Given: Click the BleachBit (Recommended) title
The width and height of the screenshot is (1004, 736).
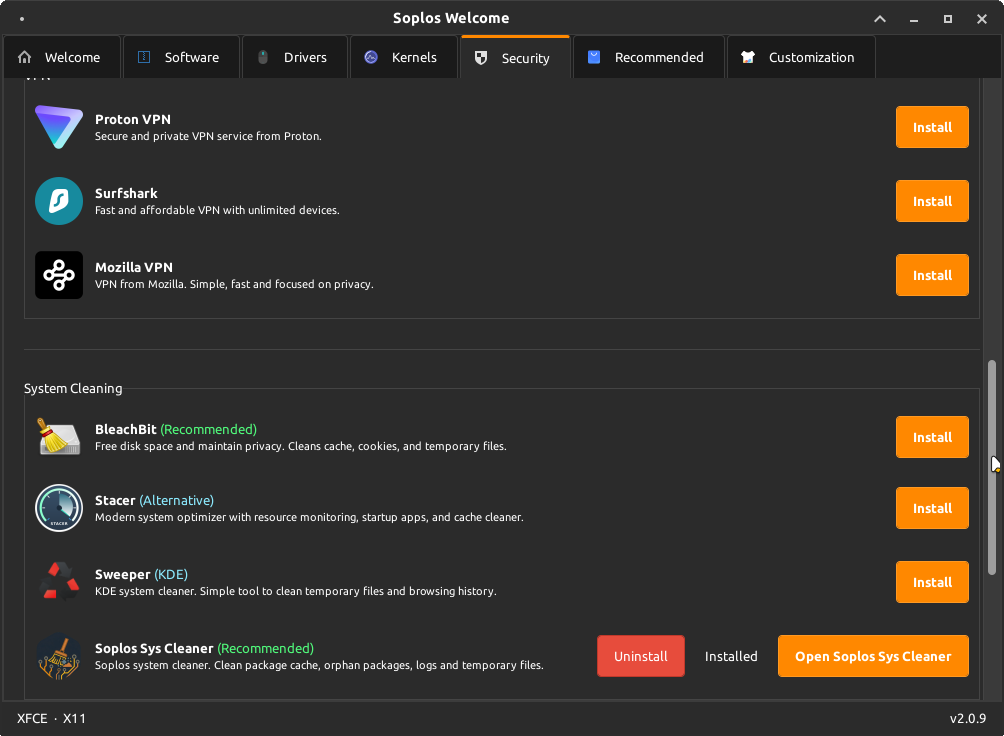Looking at the screenshot, I should pos(175,429).
